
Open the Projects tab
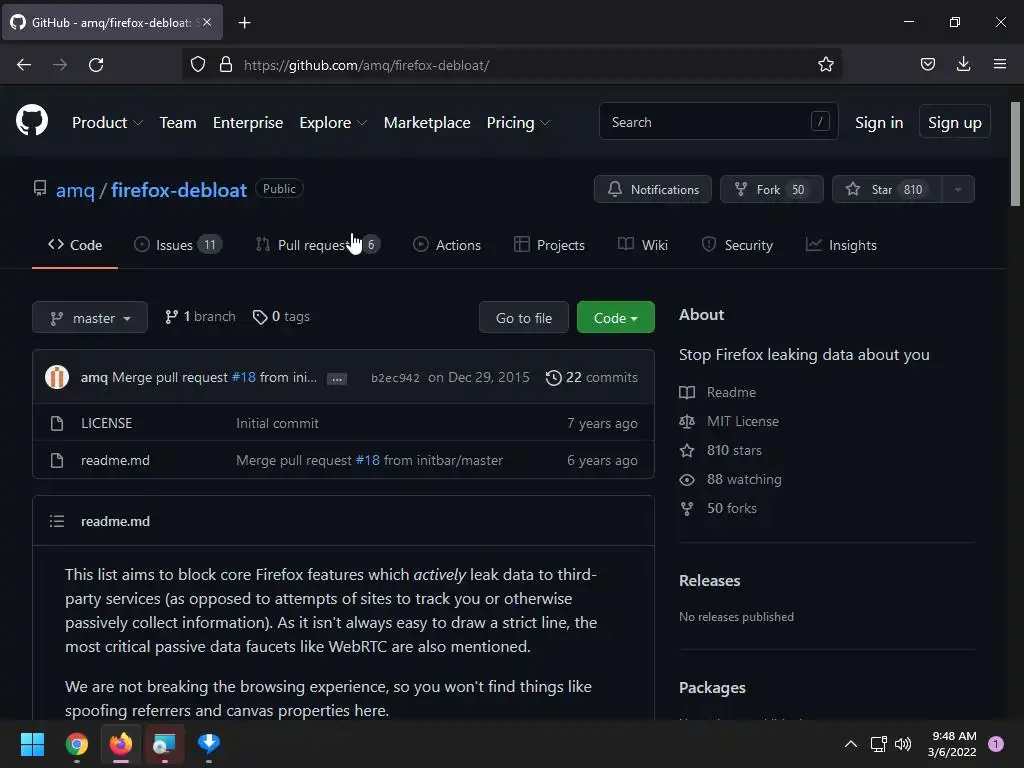click(x=549, y=245)
